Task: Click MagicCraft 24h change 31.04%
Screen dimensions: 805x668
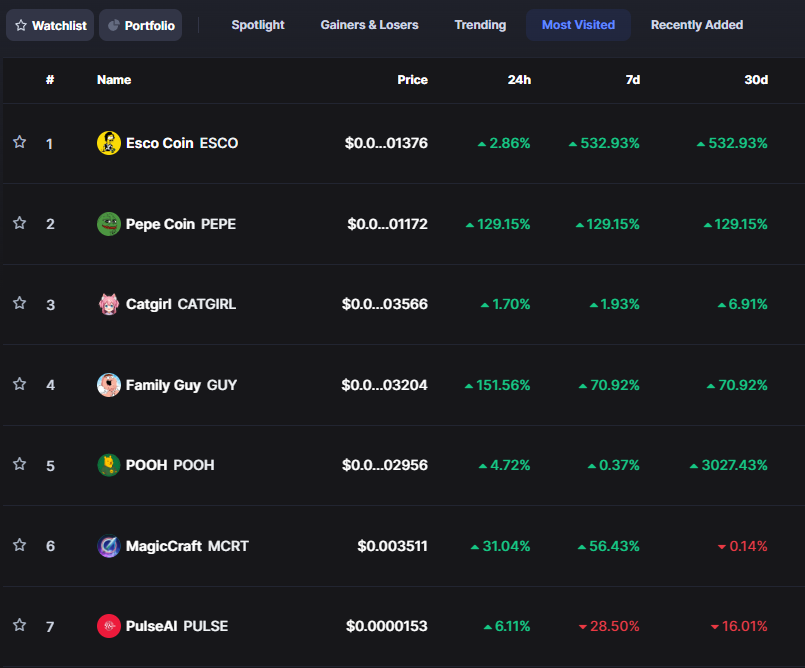Action: (x=501, y=546)
